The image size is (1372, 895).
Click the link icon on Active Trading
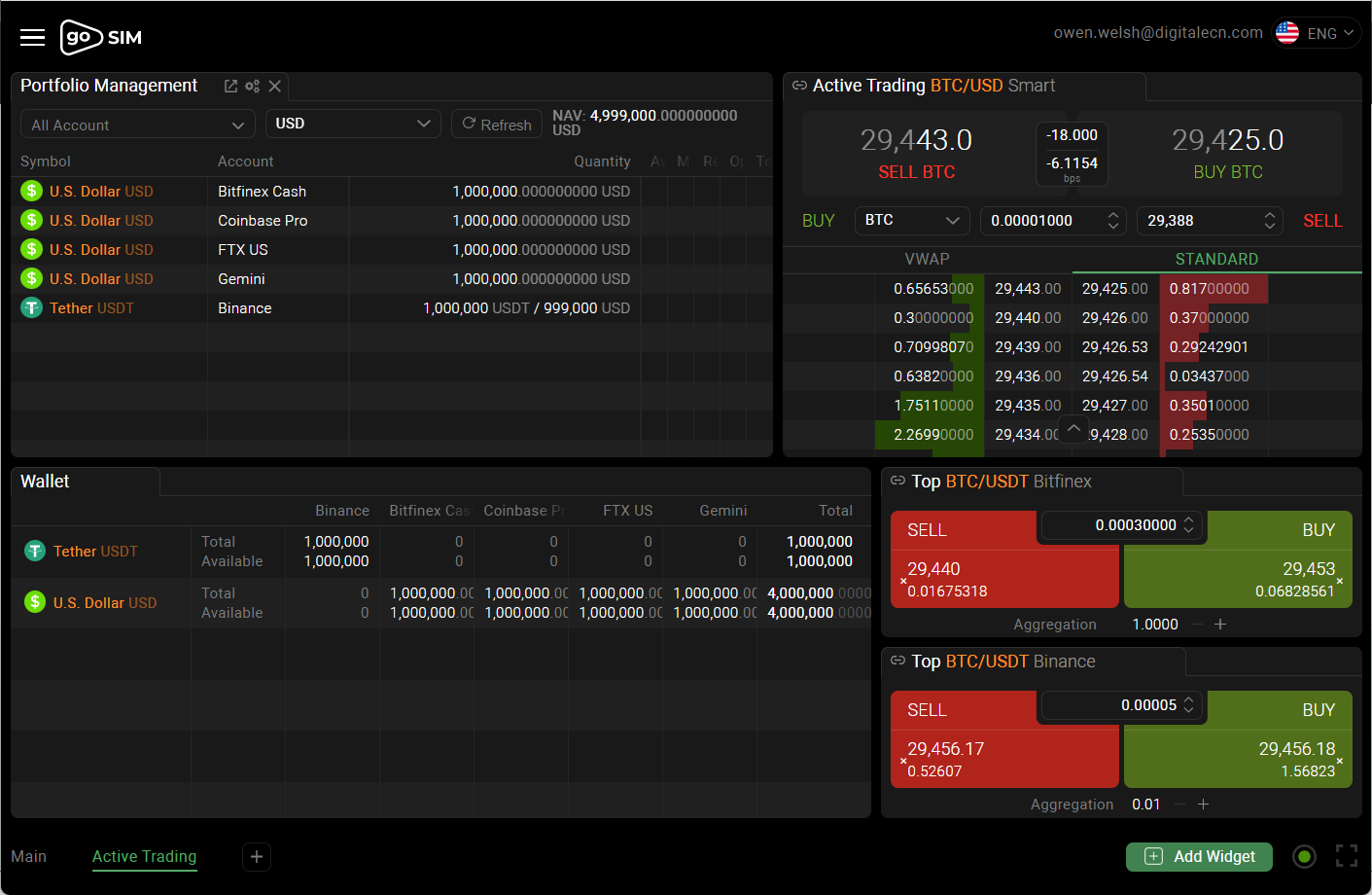[x=799, y=86]
